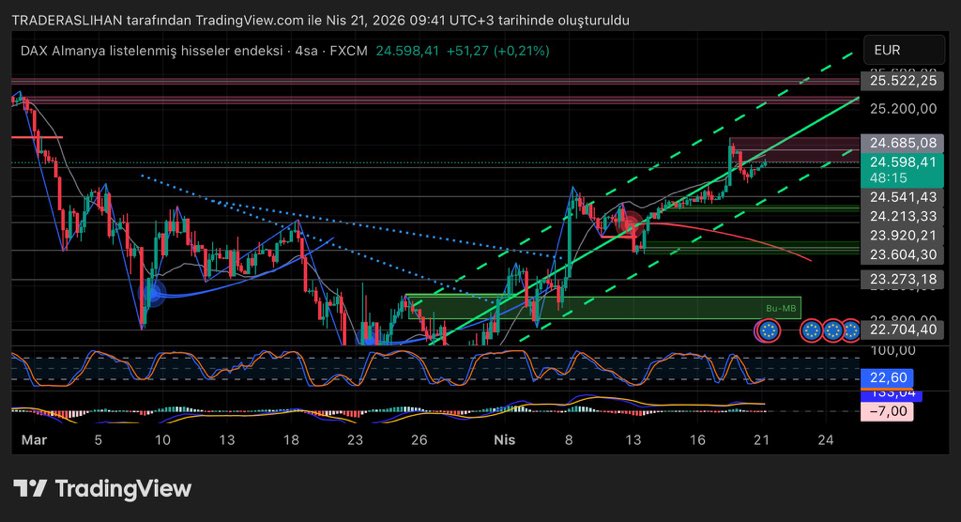Click the MACD value label −7,00
This screenshot has width=961, height=522.
887,411
